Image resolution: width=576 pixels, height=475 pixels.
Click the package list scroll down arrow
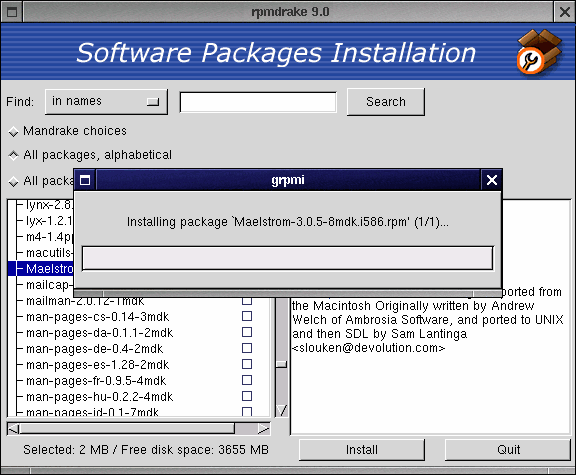click(282, 410)
